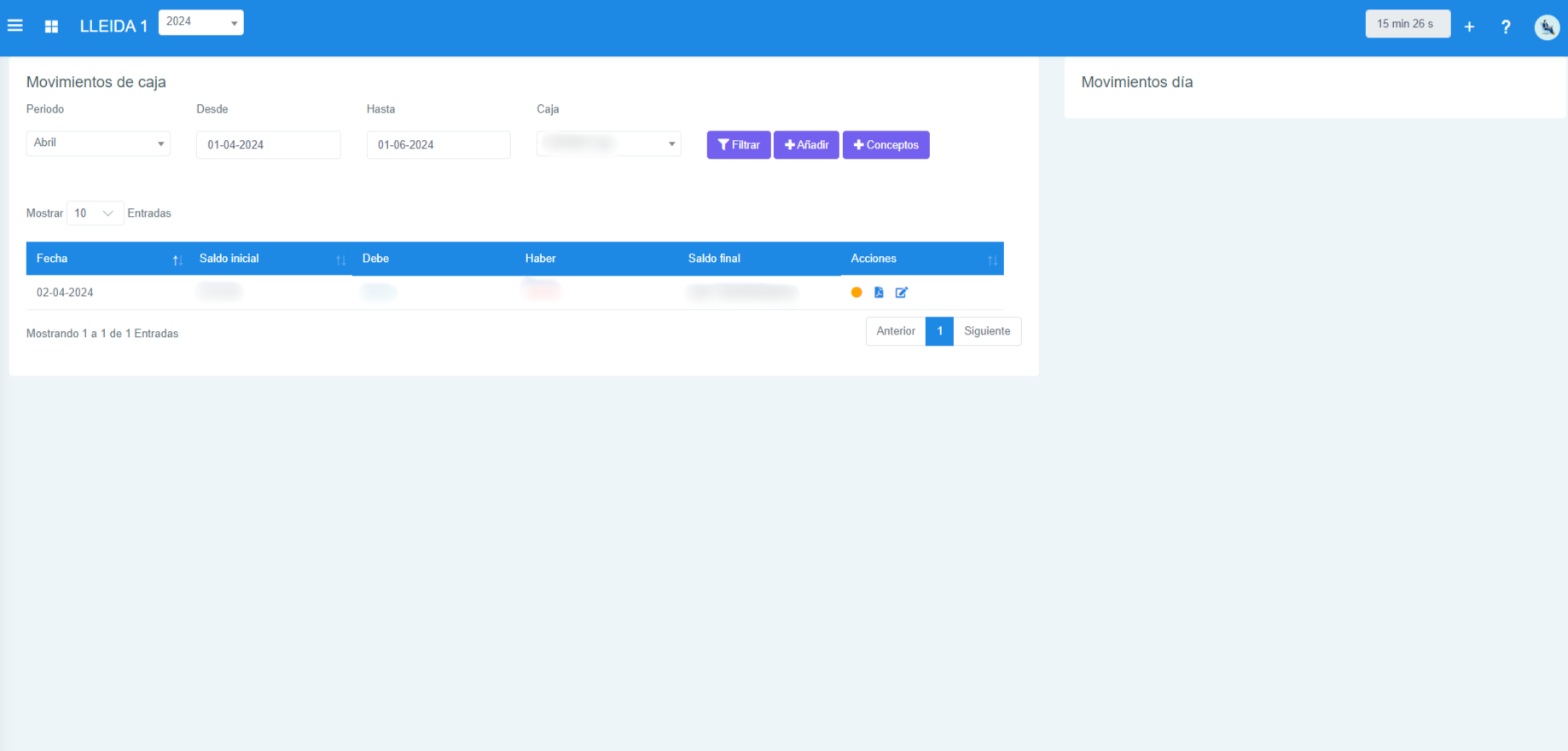Open the dashboard grid icon
This screenshot has width=1568, height=751.
tap(51, 26)
